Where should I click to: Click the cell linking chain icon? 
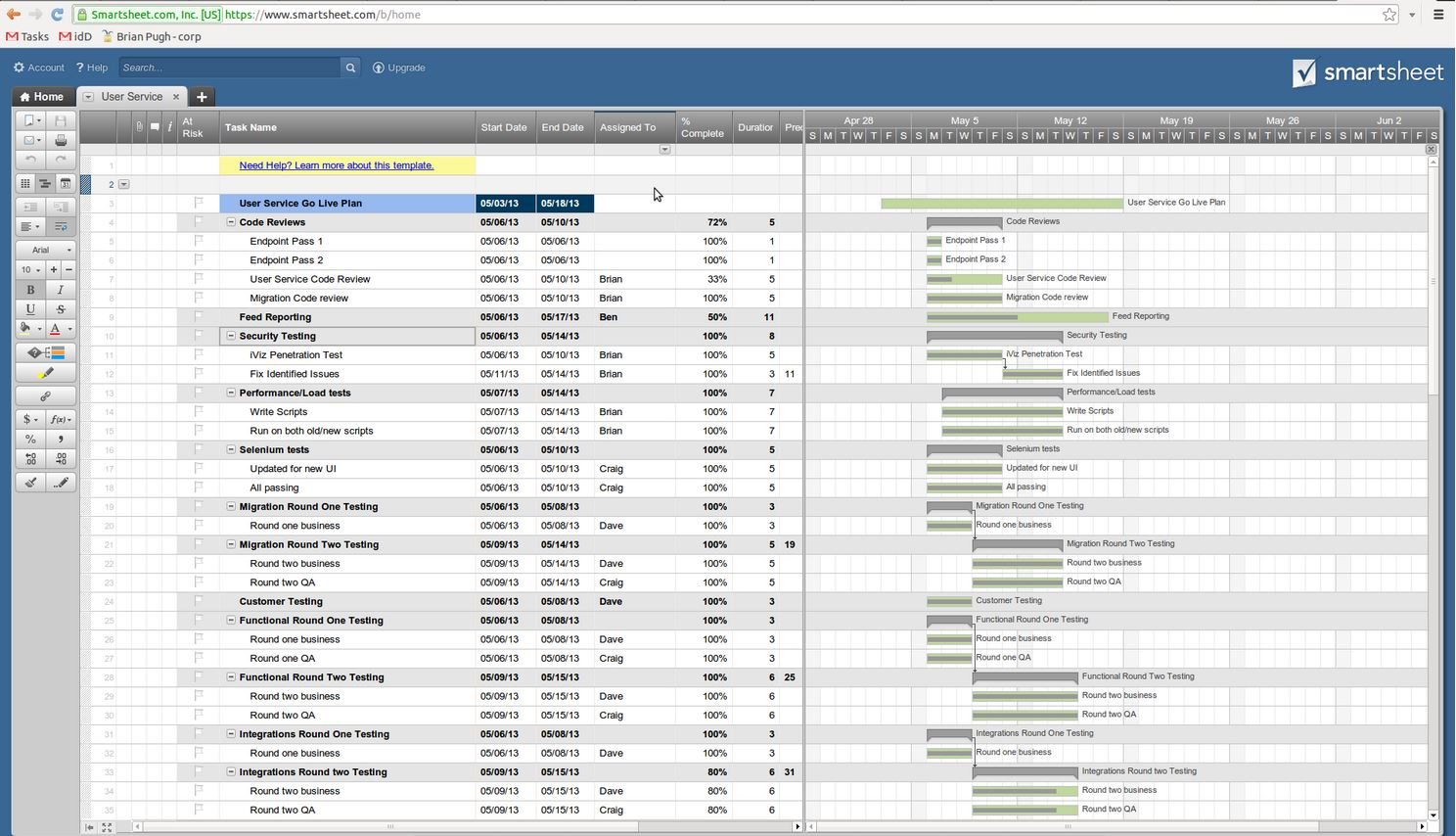(x=45, y=396)
